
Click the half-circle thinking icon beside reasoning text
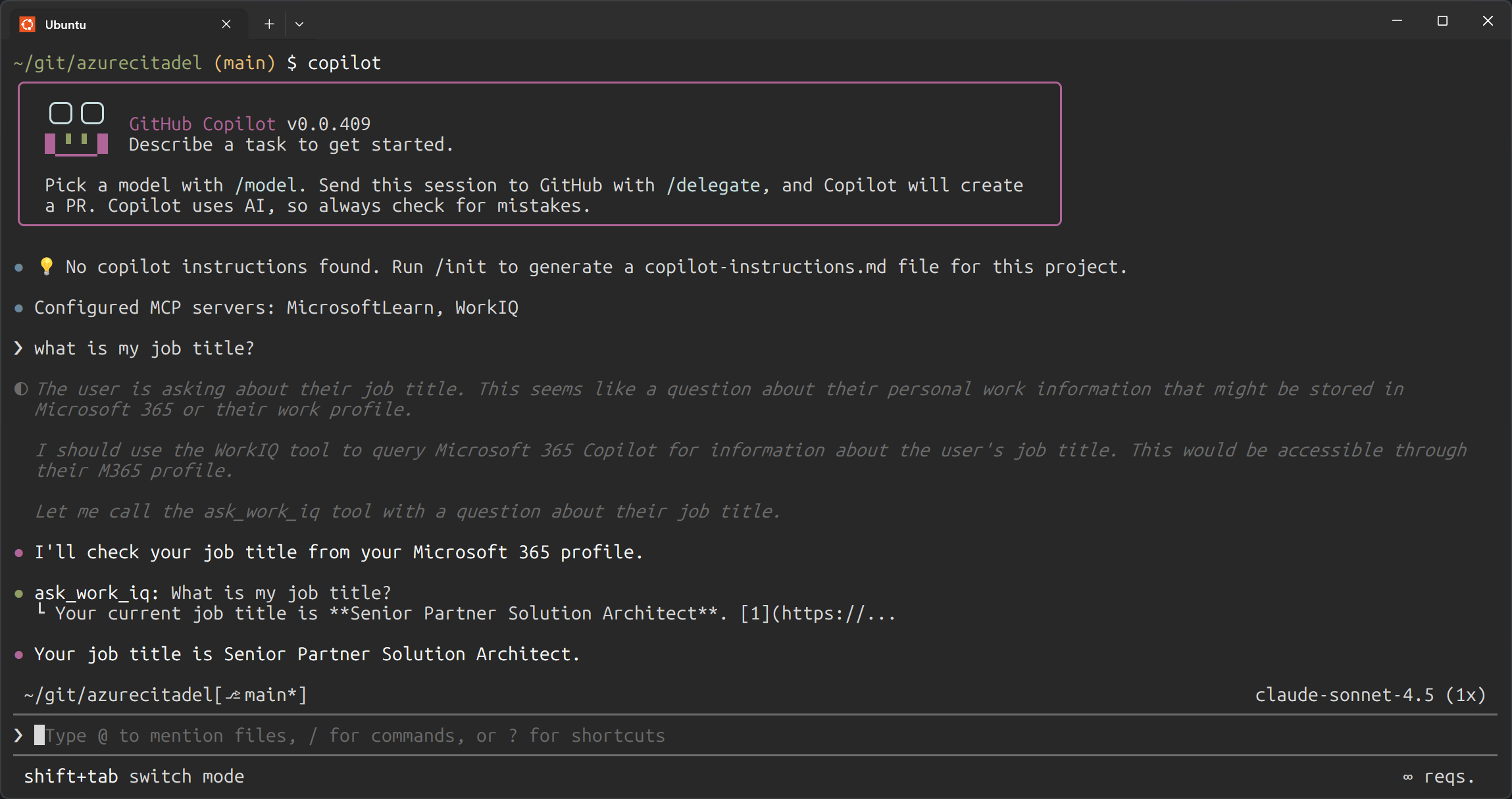pos(19,388)
